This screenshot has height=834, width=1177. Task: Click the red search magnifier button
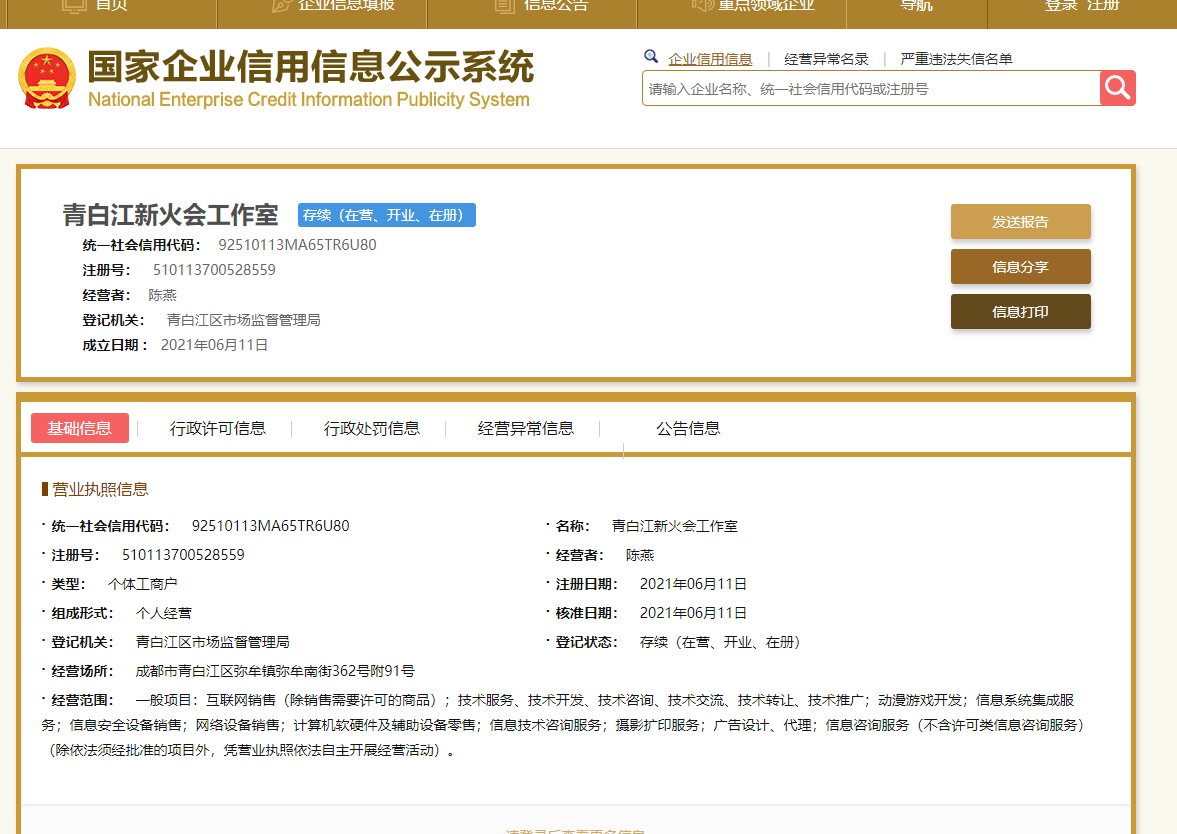click(1118, 89)
